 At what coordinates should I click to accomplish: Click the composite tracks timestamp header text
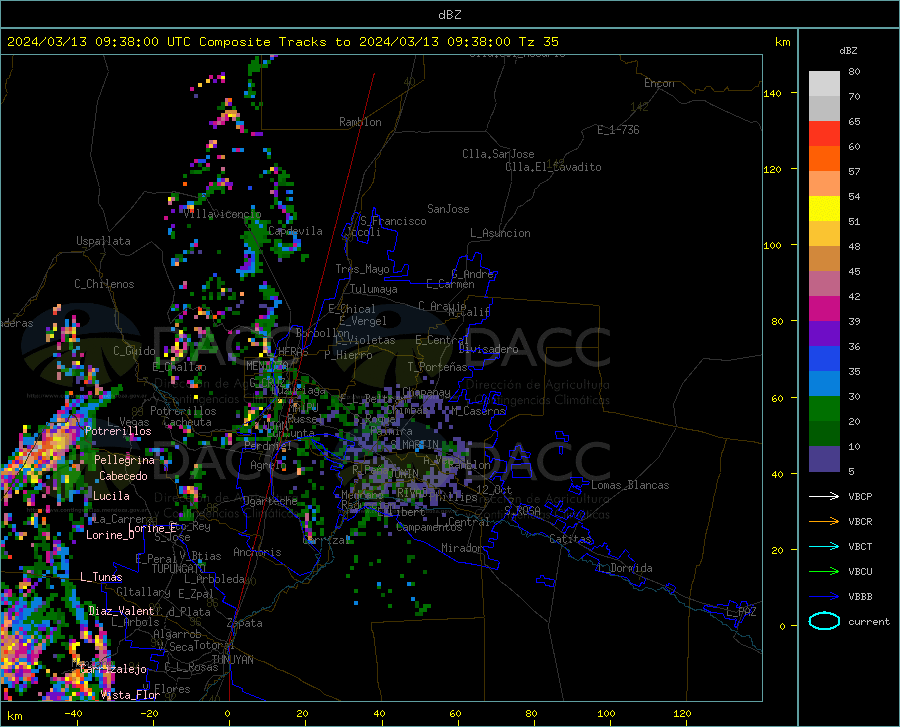point(283,42)
